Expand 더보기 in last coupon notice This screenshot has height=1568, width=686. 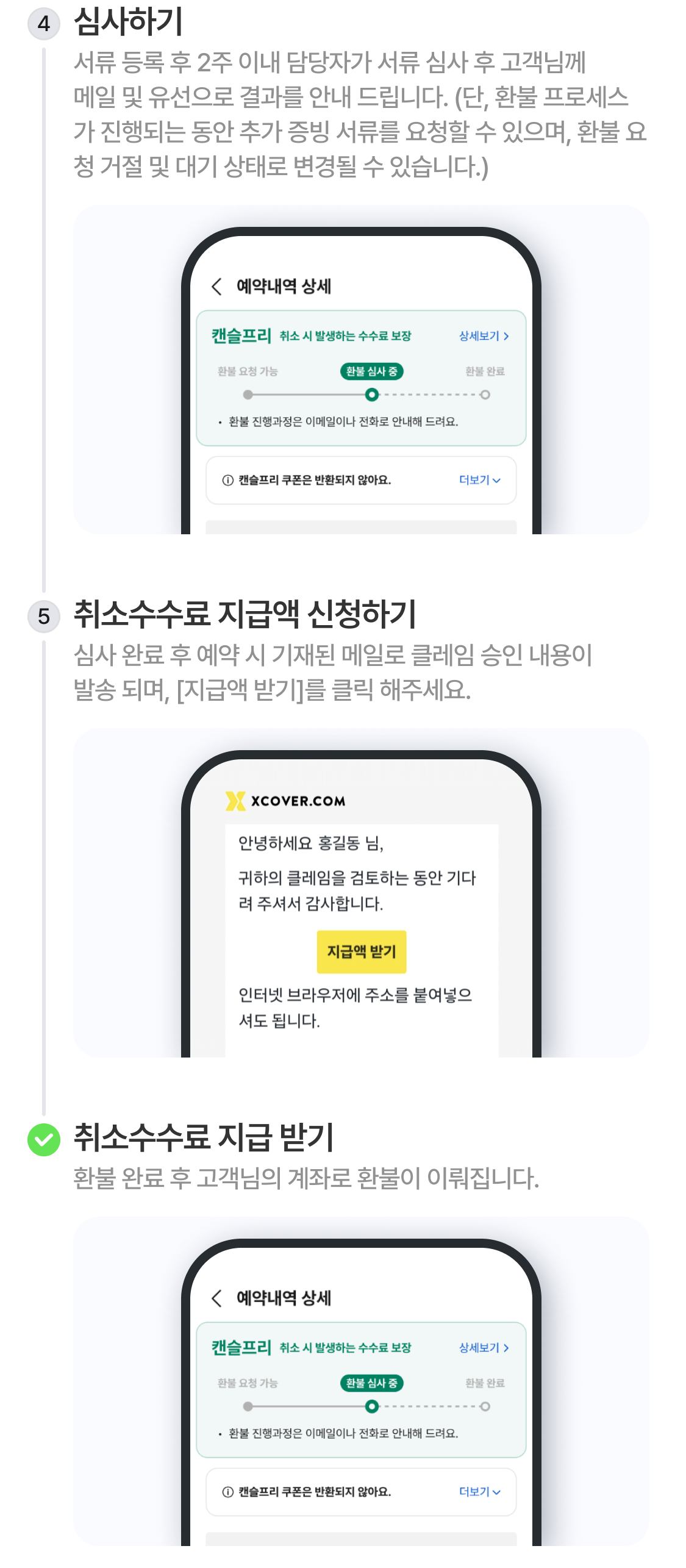point(480,1491)
